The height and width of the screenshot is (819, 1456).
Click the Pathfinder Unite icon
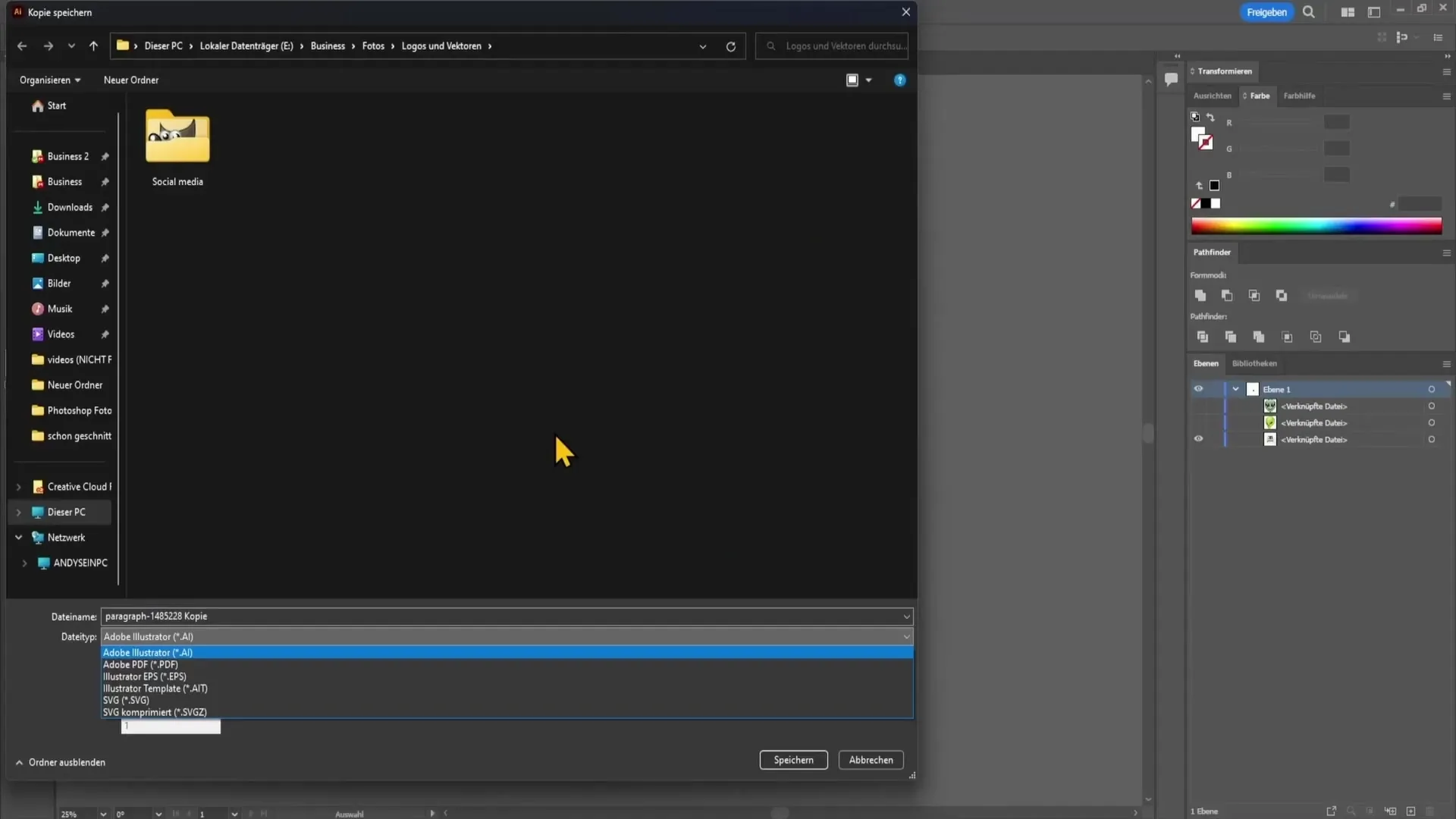pos(1200,295)
